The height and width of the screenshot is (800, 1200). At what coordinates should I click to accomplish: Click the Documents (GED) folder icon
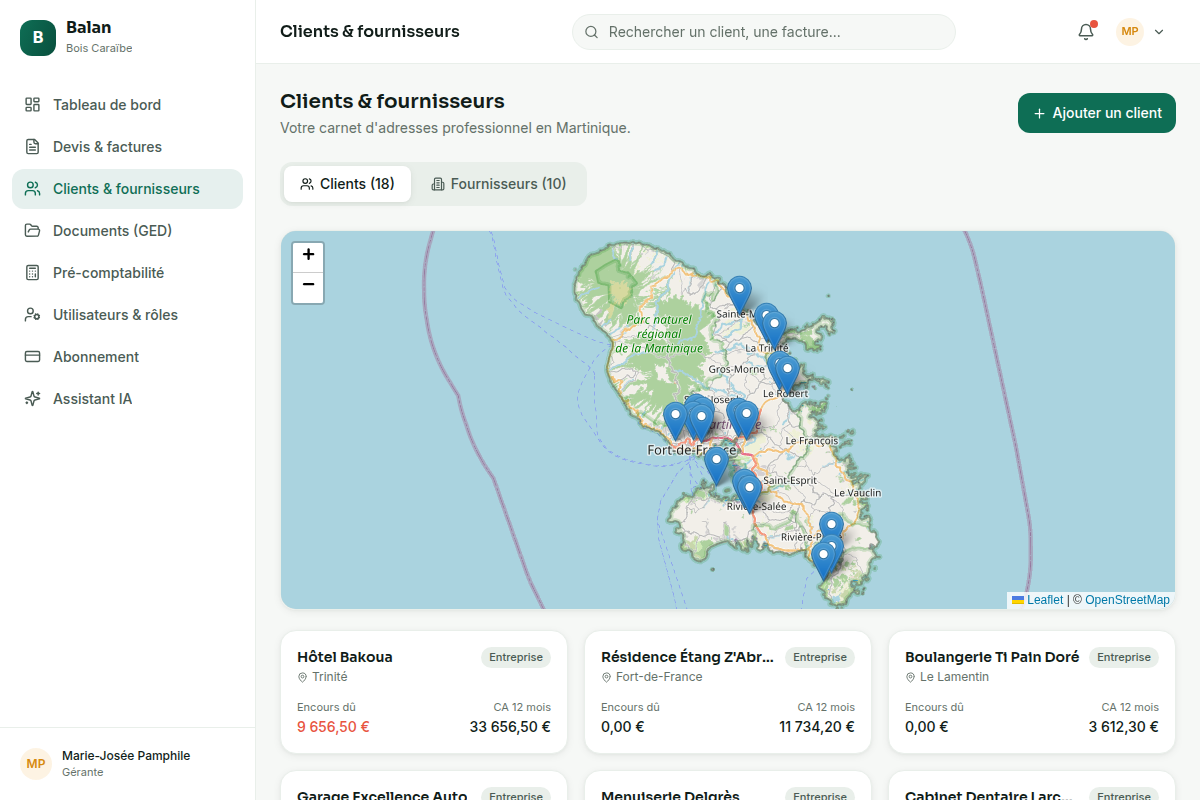(x=33, y=231)
